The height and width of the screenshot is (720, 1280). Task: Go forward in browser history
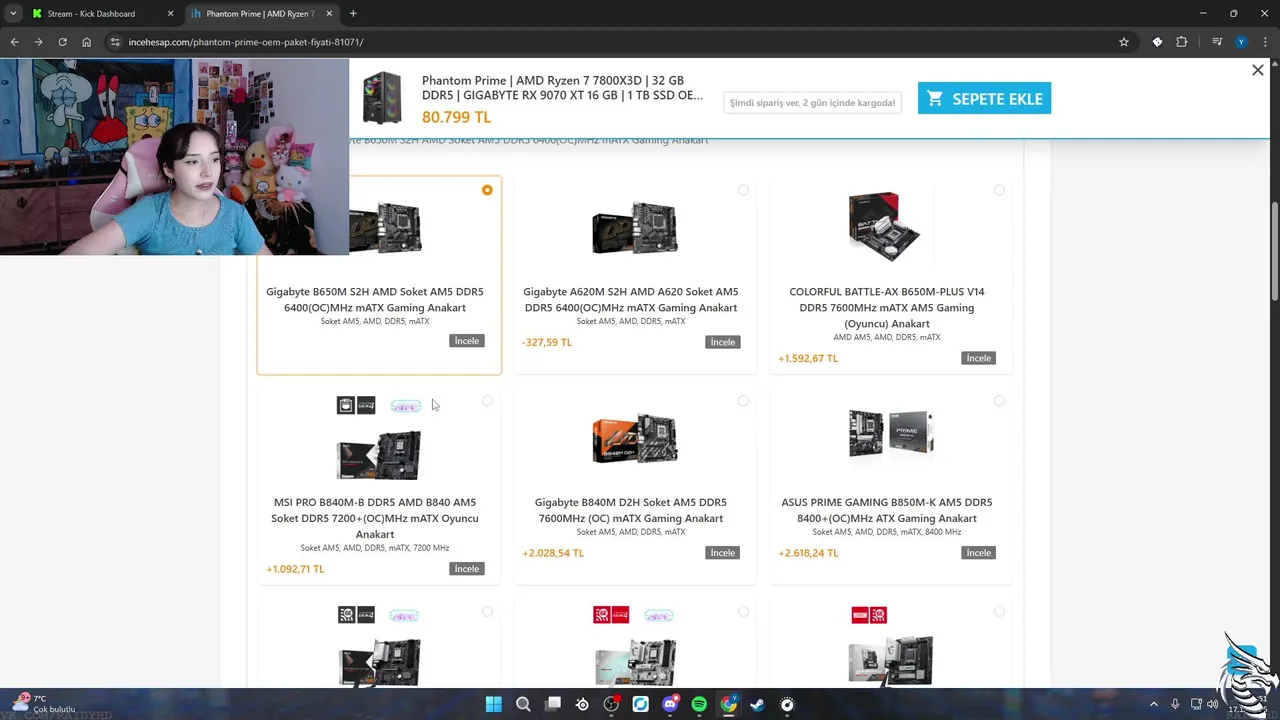pyautogui.click(x=38, y=42)
